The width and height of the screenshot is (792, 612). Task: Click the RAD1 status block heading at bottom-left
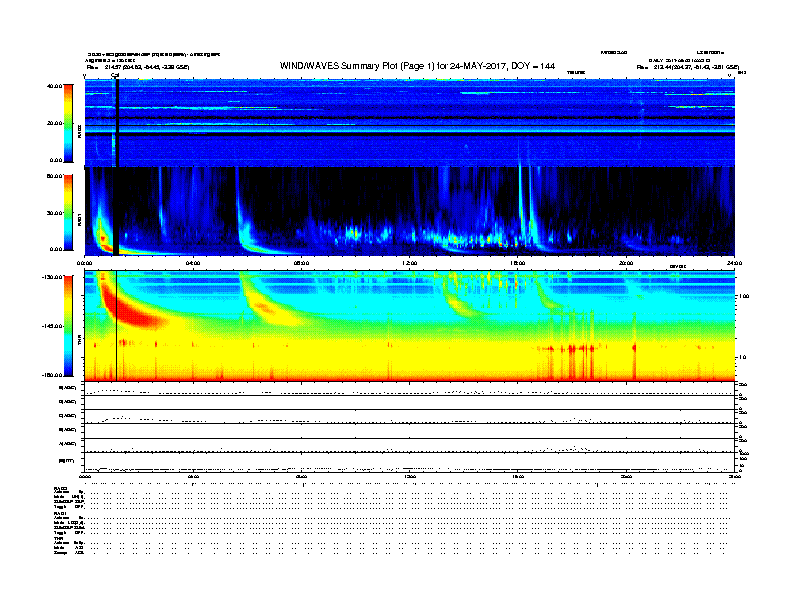pyautogui.click(x=60, y=514)
